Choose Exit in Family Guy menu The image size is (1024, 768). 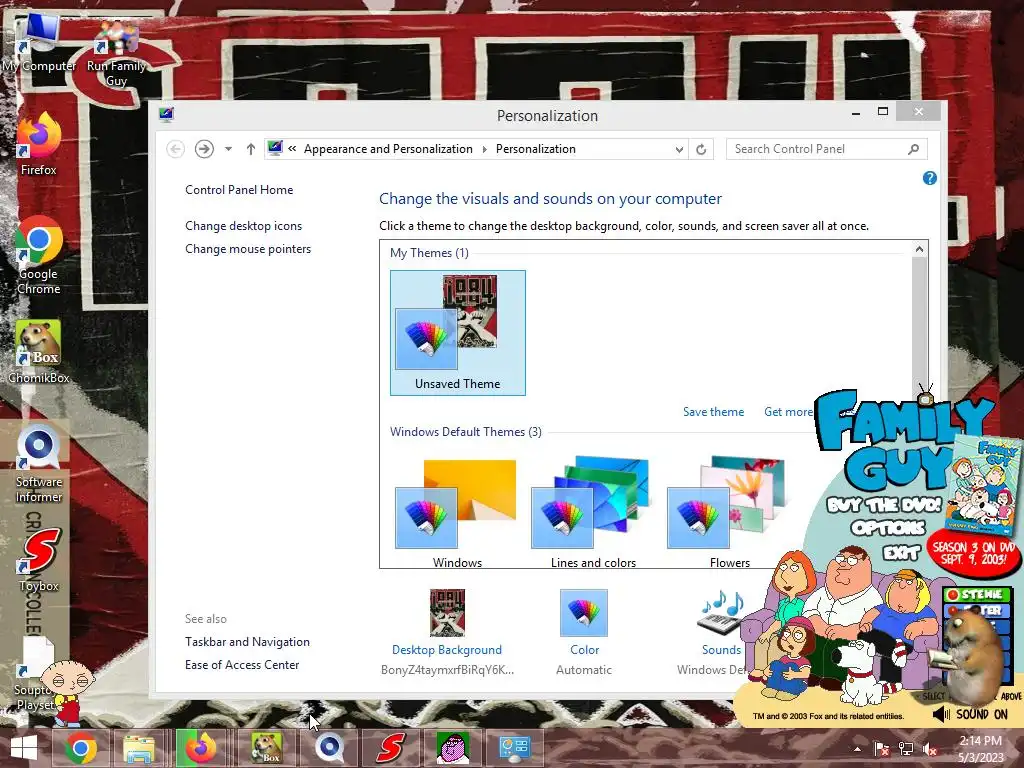point(902,553)
